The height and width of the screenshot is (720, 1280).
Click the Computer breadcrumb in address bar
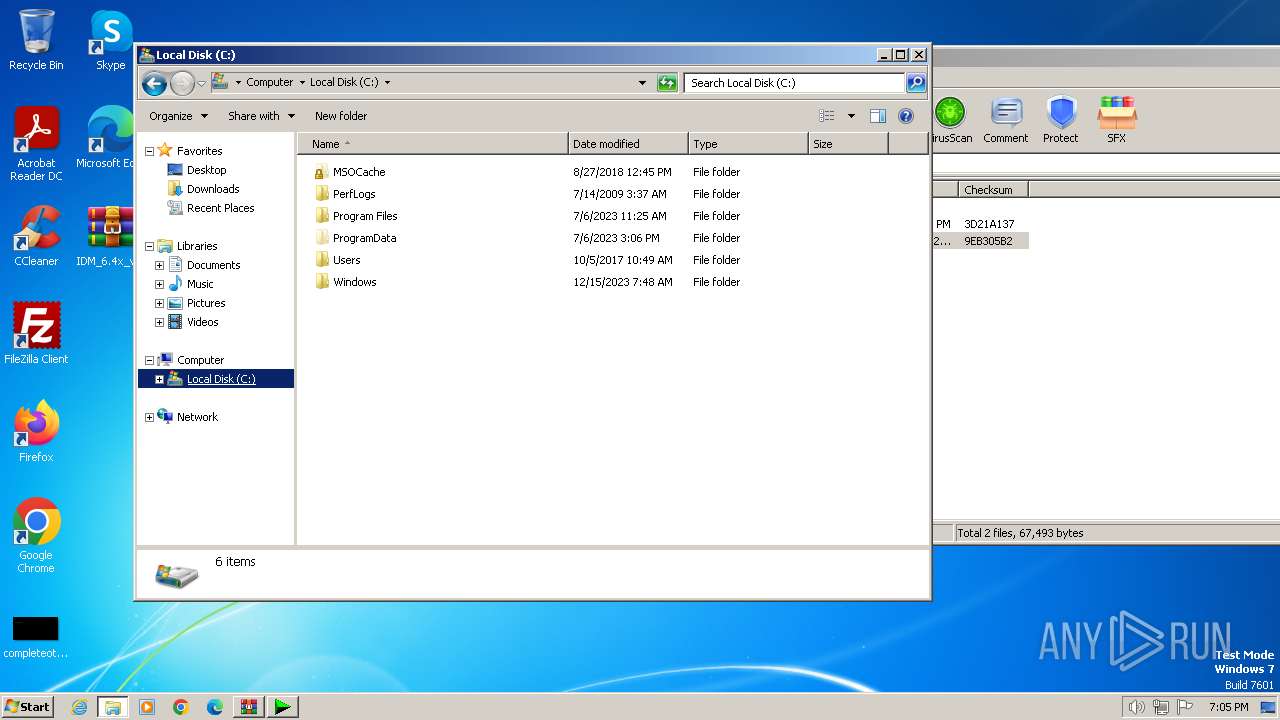coord(270,83)
